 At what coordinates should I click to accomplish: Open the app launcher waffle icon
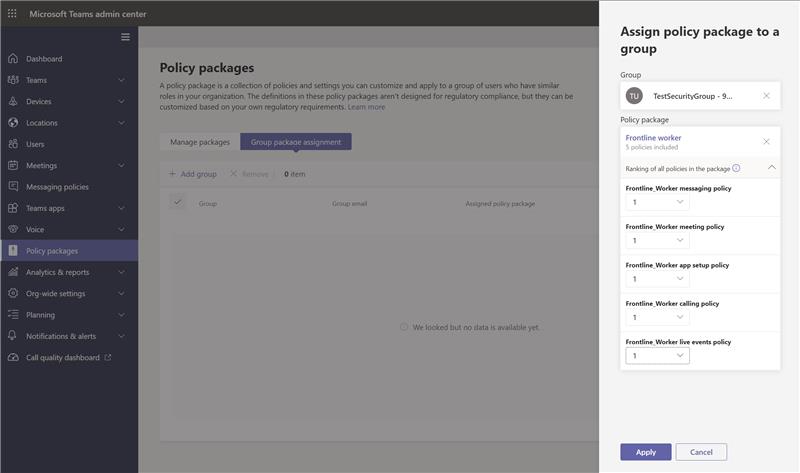pos(12,14)
